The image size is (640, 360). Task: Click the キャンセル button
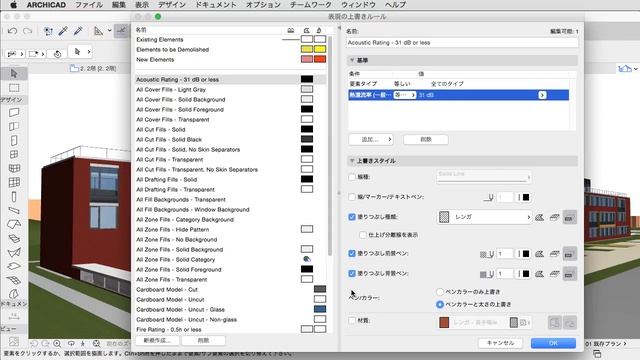(500, 343)
